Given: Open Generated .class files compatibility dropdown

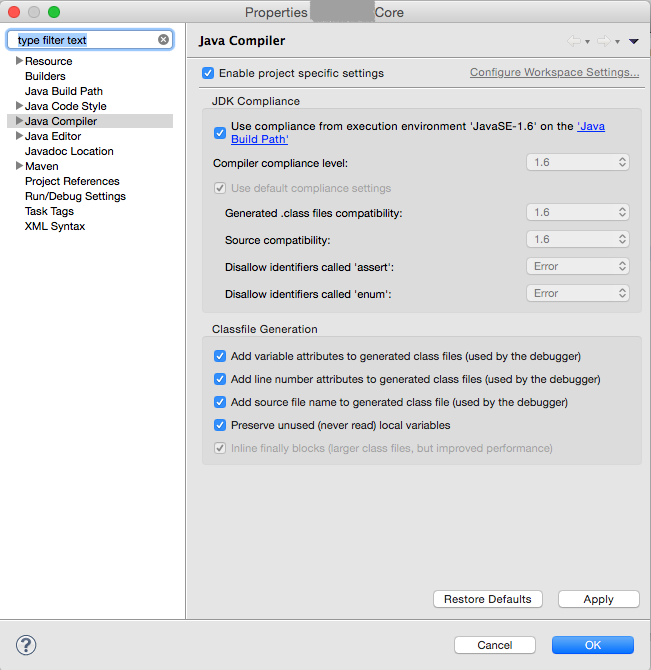Looking at the screenshot, I should point(578,212).
